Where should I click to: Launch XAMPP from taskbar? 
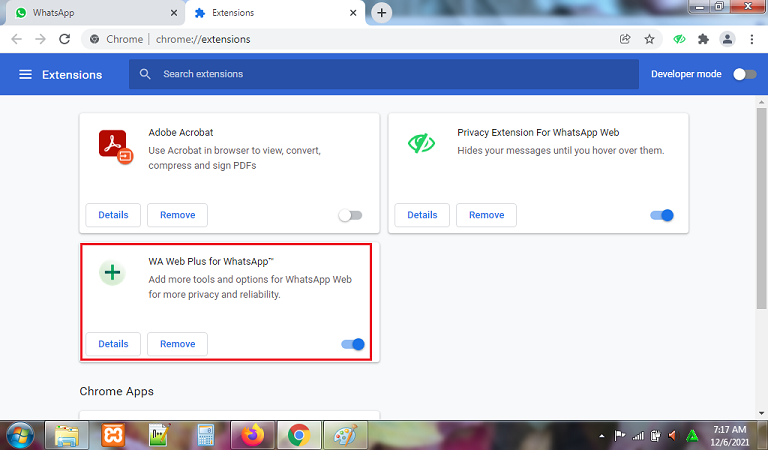click(113, 435)
